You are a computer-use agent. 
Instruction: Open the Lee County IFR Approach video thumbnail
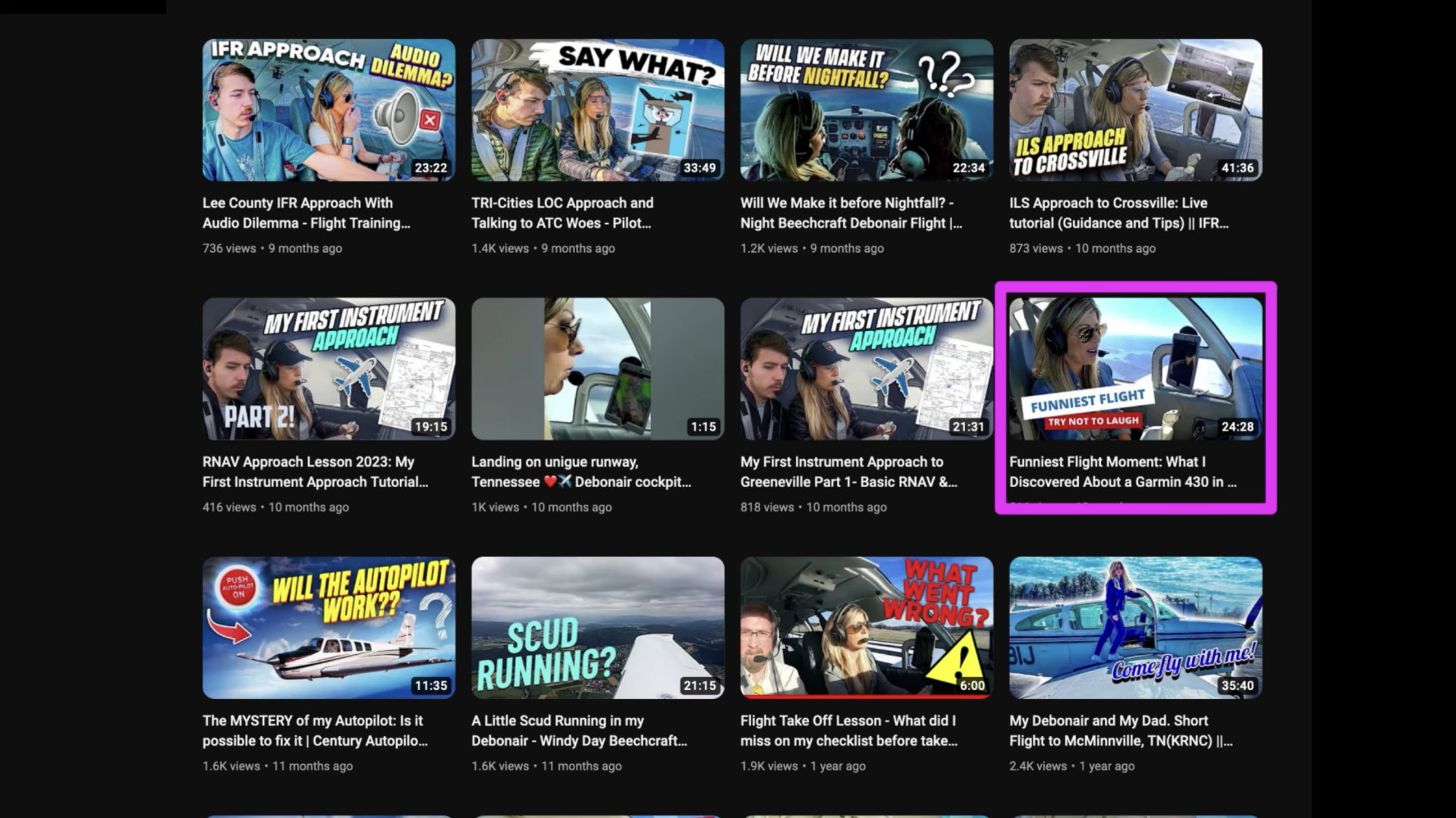[x=329, y=110]
